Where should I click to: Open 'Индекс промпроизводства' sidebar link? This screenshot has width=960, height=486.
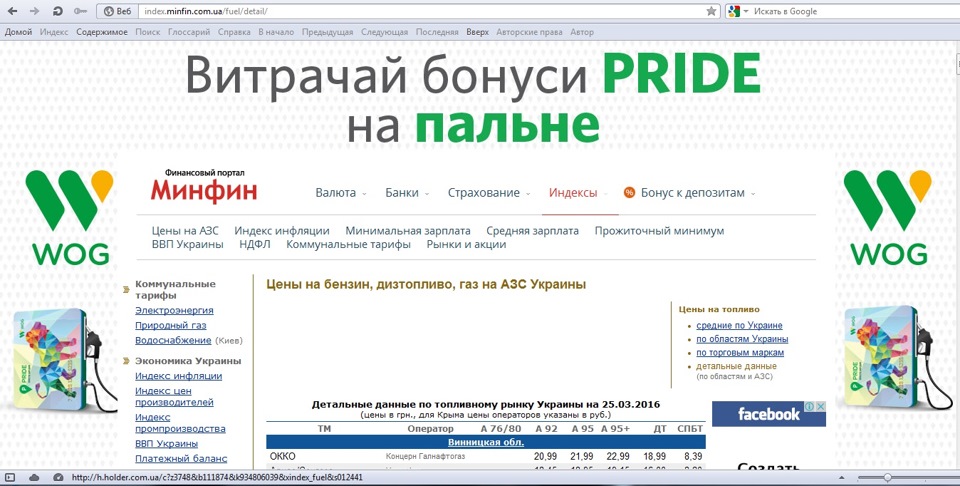[x=180, y=423]
